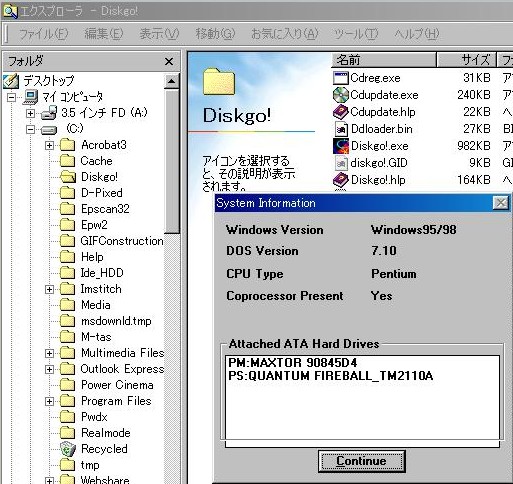Select the Cdupdate.exe CD icon

click(340, 95)
